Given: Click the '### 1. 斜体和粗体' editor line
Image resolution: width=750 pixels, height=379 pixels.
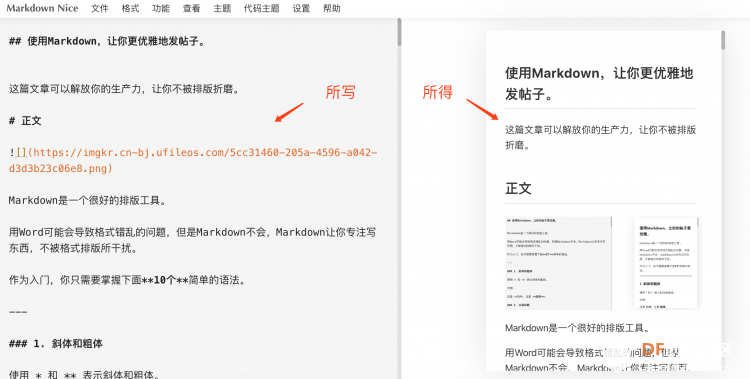Looking at the screenshot, I should pyautogui.click(x=55, y=344).
